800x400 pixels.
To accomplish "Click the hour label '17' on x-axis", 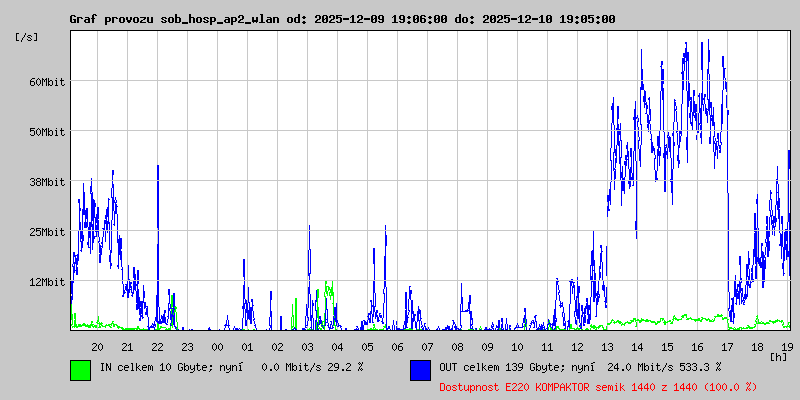I will click(727, 347).
